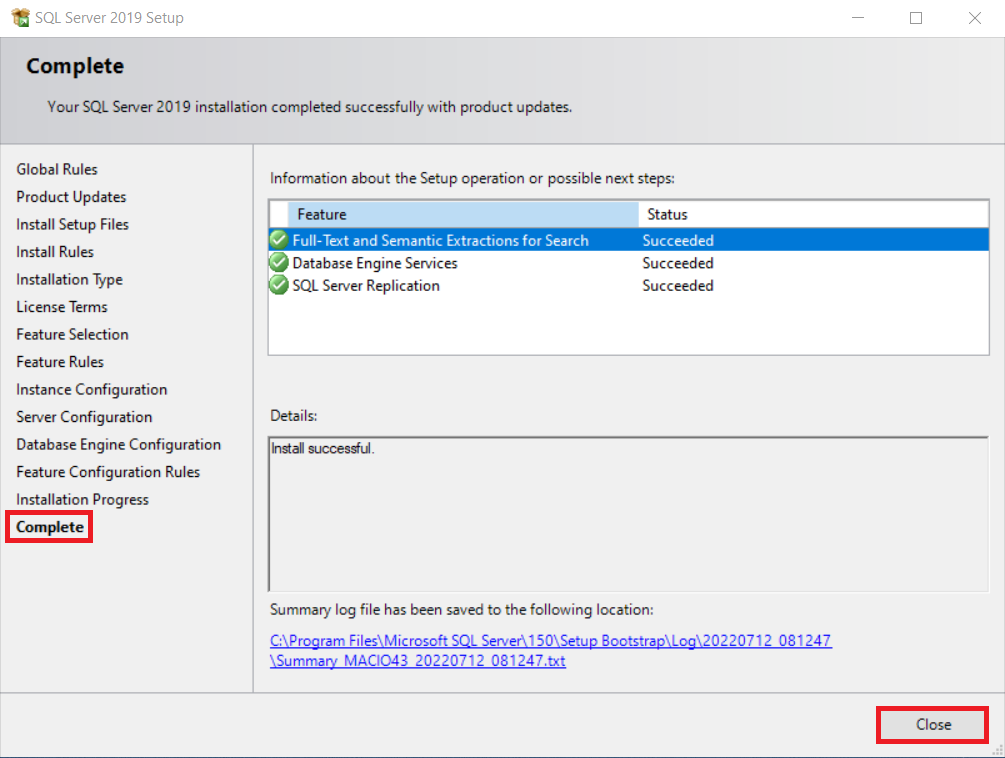This screenshot has height=758, width=1005.
Task: Click the License Terms step
Action: tap(62, 307)
